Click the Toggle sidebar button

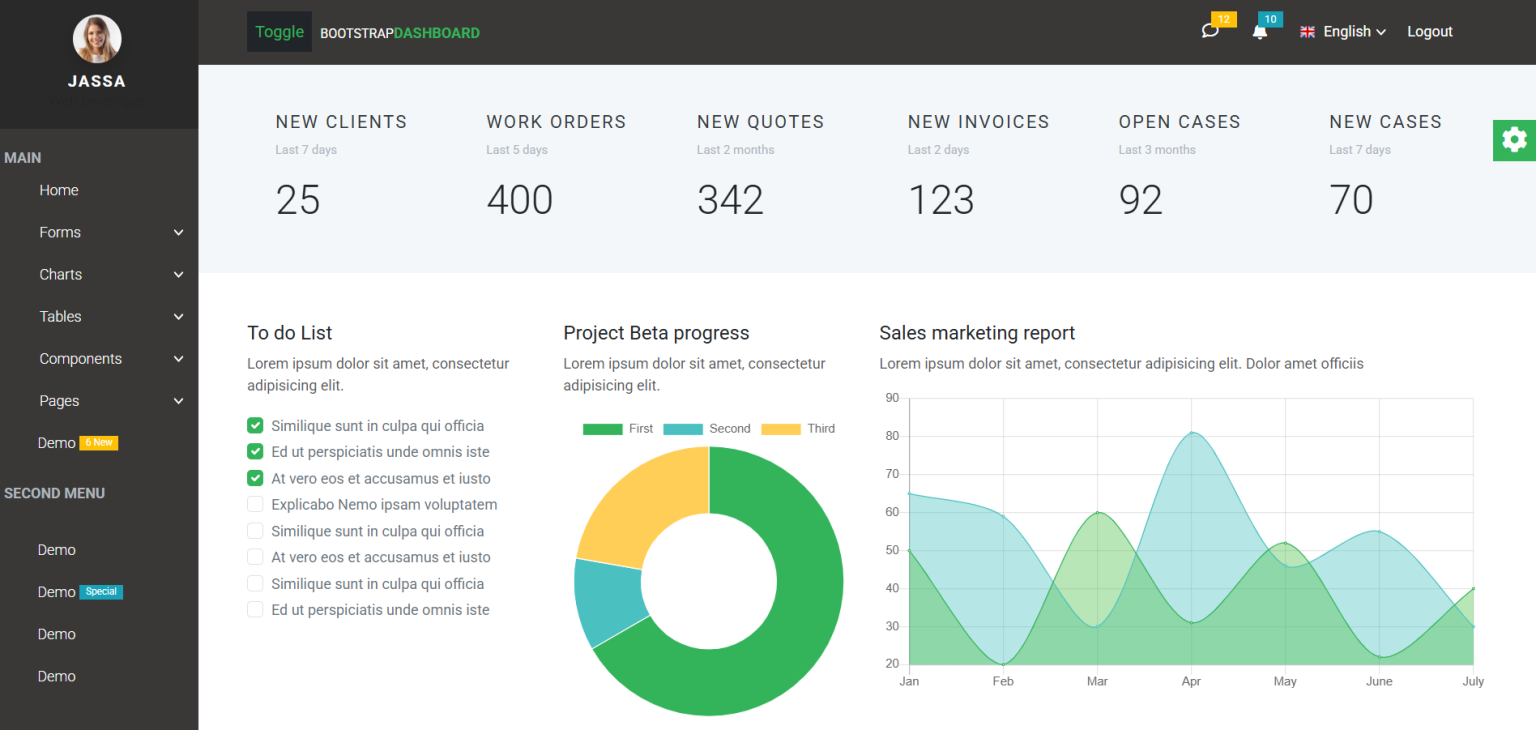279,31
